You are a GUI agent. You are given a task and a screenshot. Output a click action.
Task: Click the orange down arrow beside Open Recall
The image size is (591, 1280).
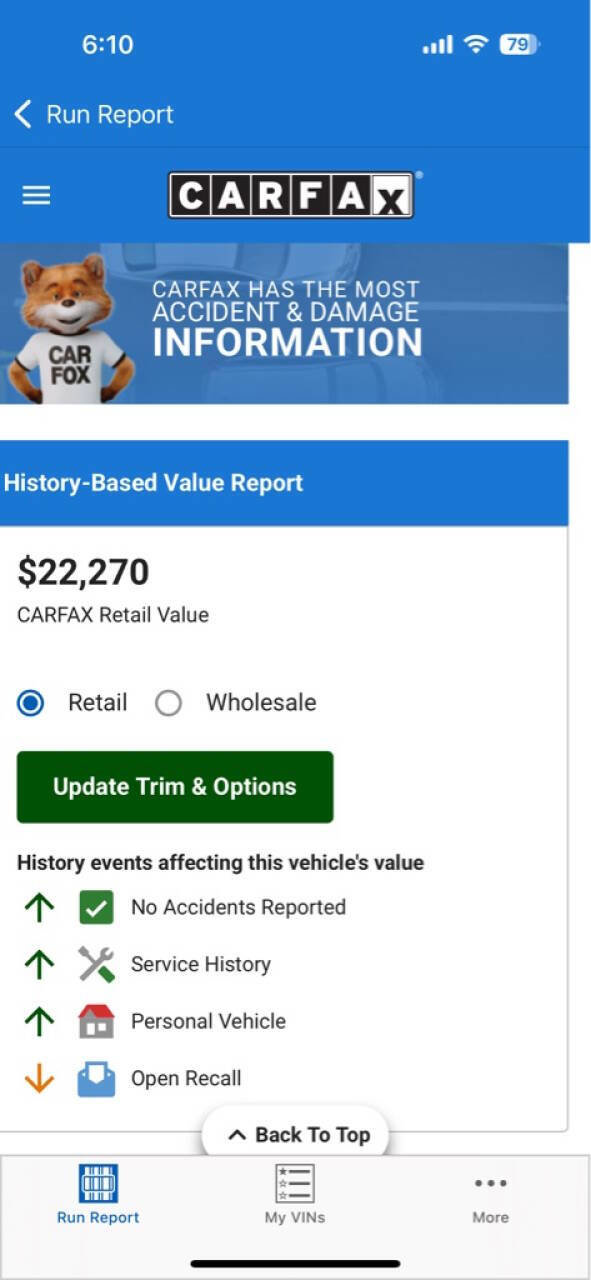(38, 1078)
